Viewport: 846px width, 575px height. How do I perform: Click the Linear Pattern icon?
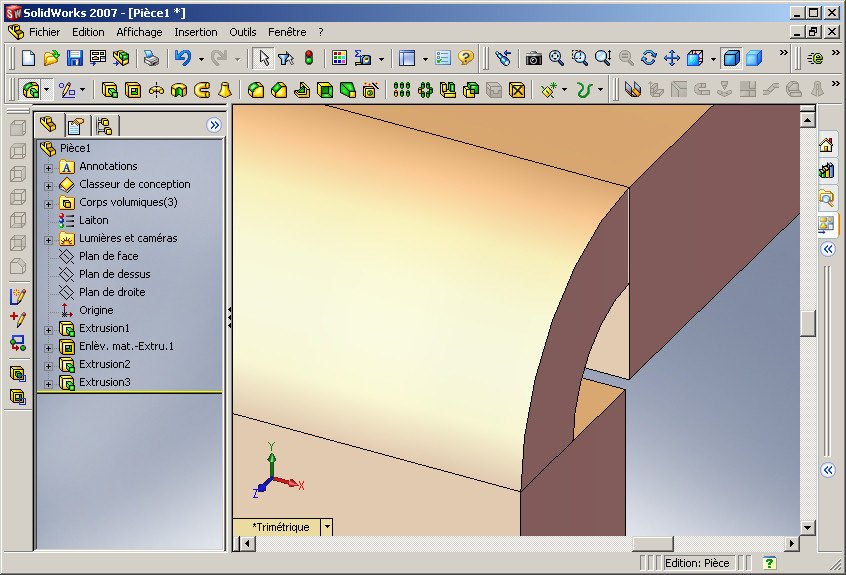(401, 90)
